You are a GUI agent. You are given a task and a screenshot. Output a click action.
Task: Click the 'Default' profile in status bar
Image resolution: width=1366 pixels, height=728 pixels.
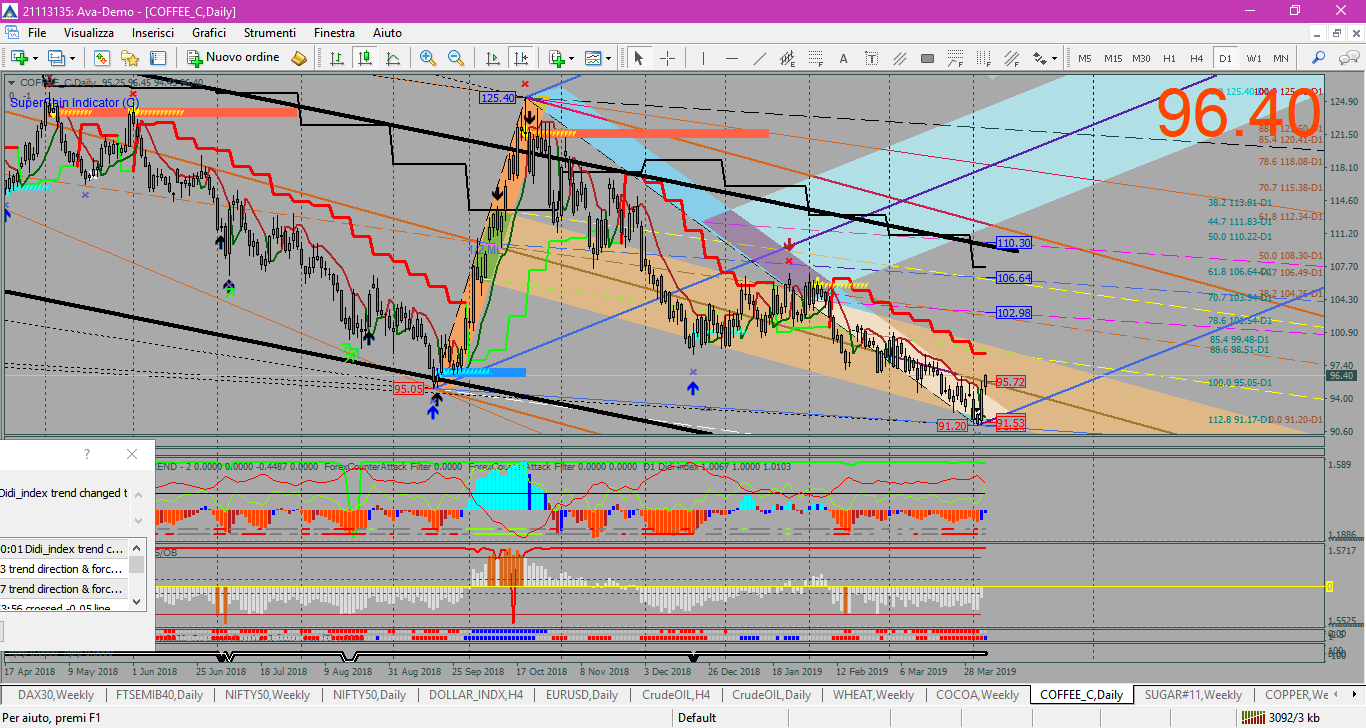697,717
